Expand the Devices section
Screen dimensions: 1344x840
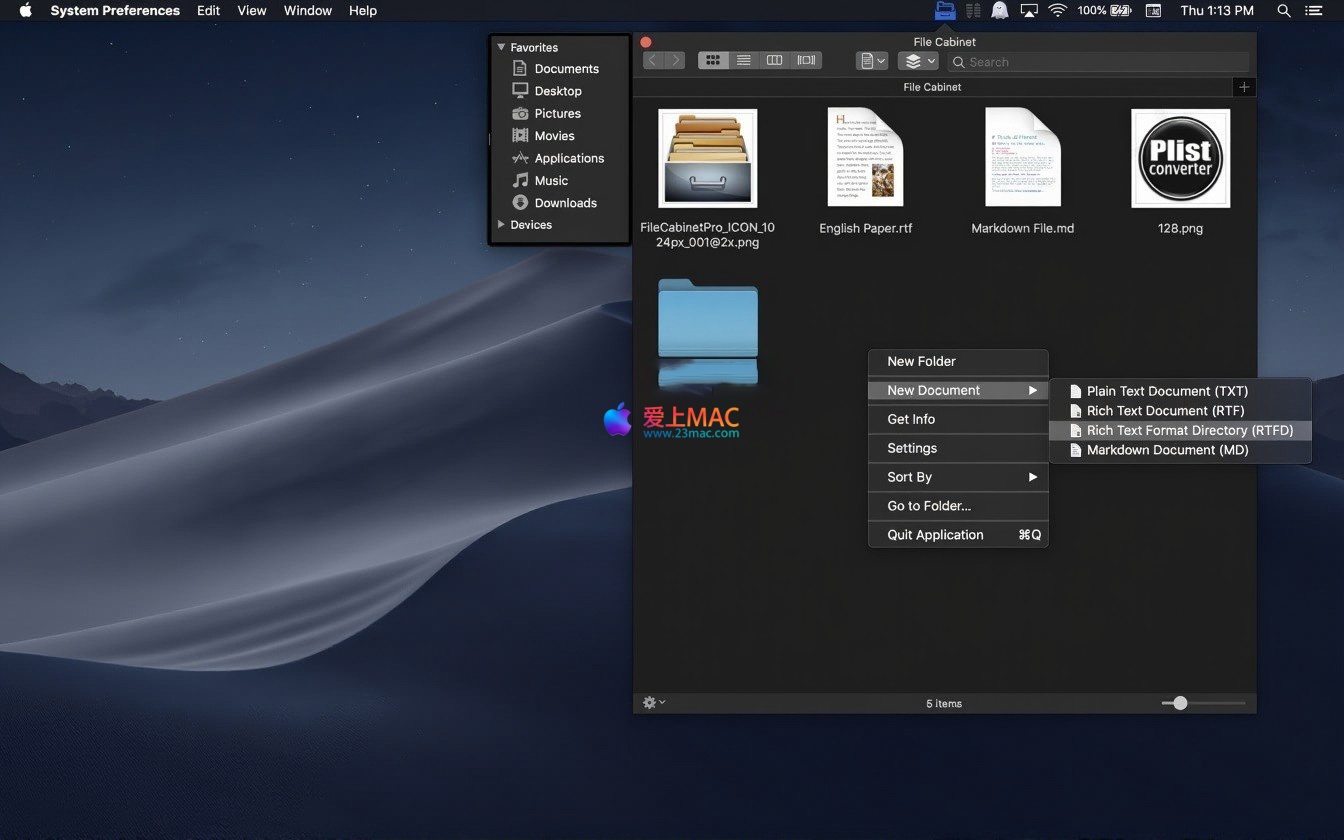pos(501,225)
